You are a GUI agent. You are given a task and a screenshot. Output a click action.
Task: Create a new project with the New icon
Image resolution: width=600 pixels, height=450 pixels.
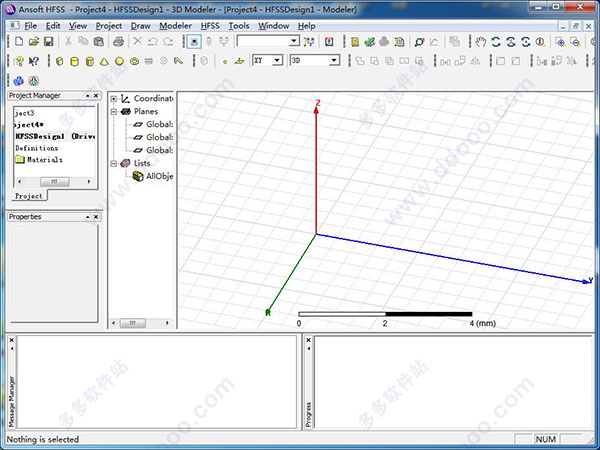[x=19, y=41]
